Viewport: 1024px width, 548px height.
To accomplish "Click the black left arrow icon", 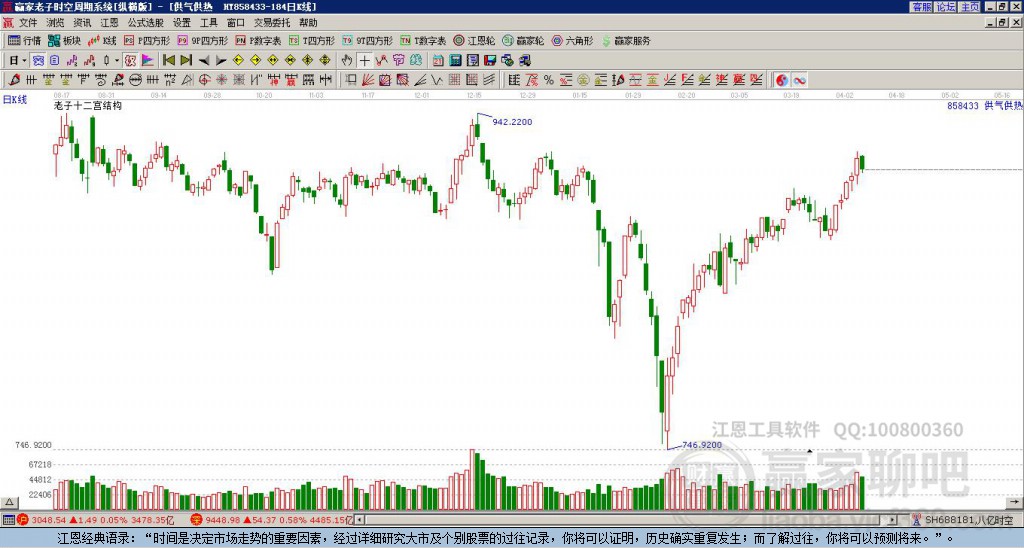I will 204,61.
